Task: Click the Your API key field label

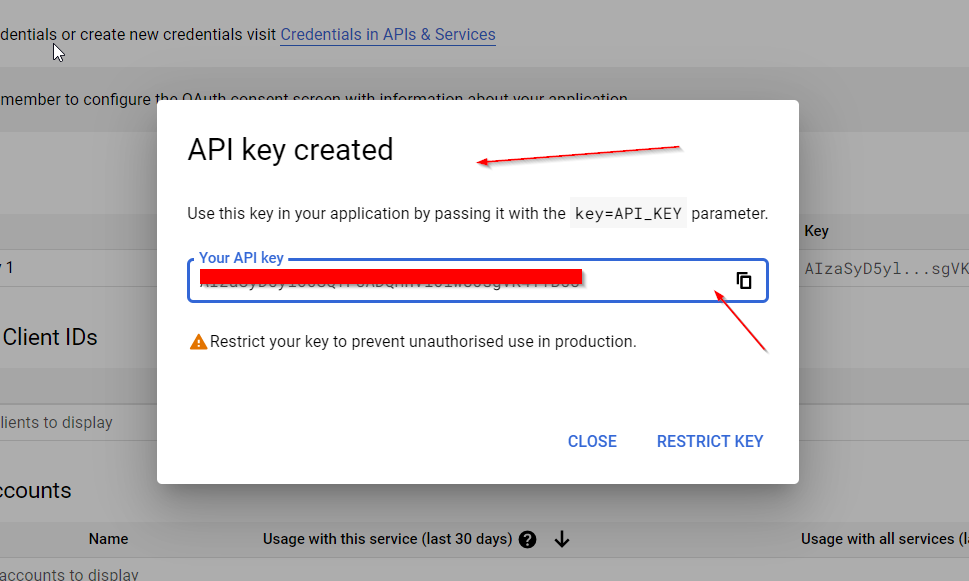Action: [241, 258]
